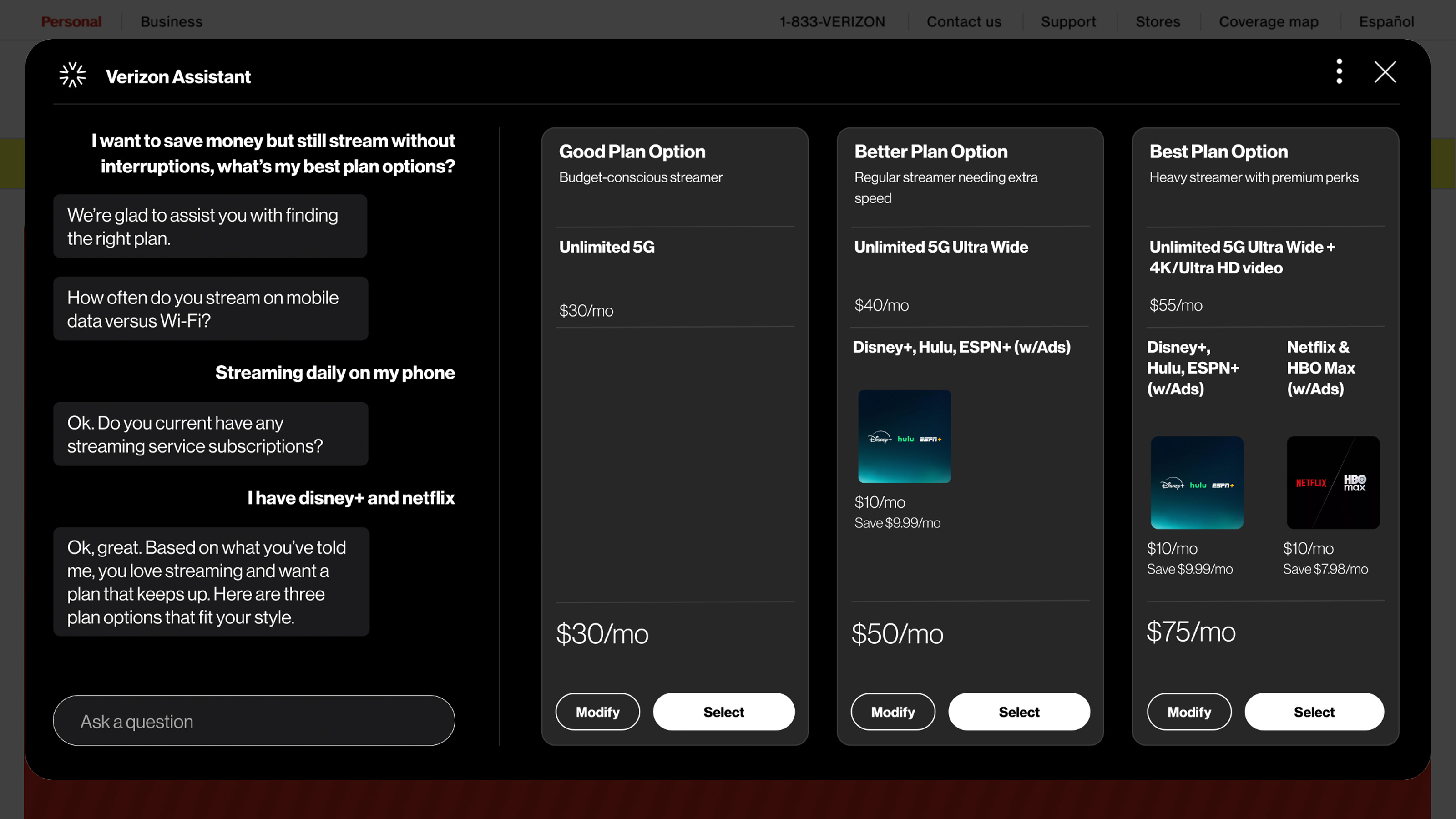1456x819 pixels.
Task: Modify the Good Plan Option
Action: tap(597, 712)
